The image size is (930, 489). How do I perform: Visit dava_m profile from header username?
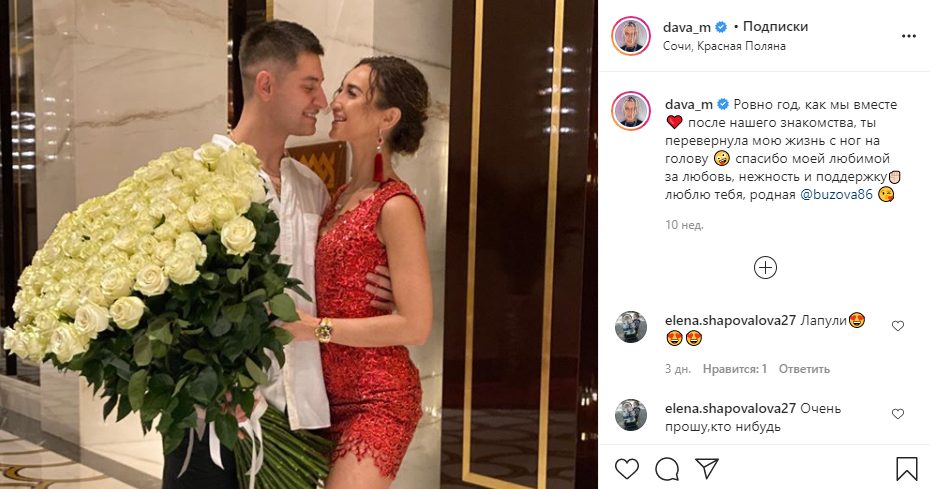(687, 27)
